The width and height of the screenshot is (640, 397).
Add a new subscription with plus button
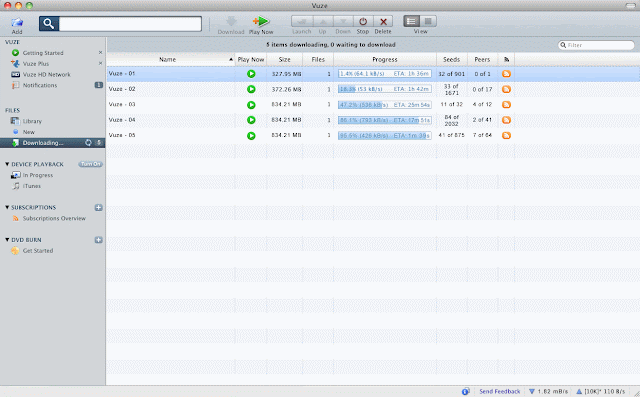click(x=98, y=208)
